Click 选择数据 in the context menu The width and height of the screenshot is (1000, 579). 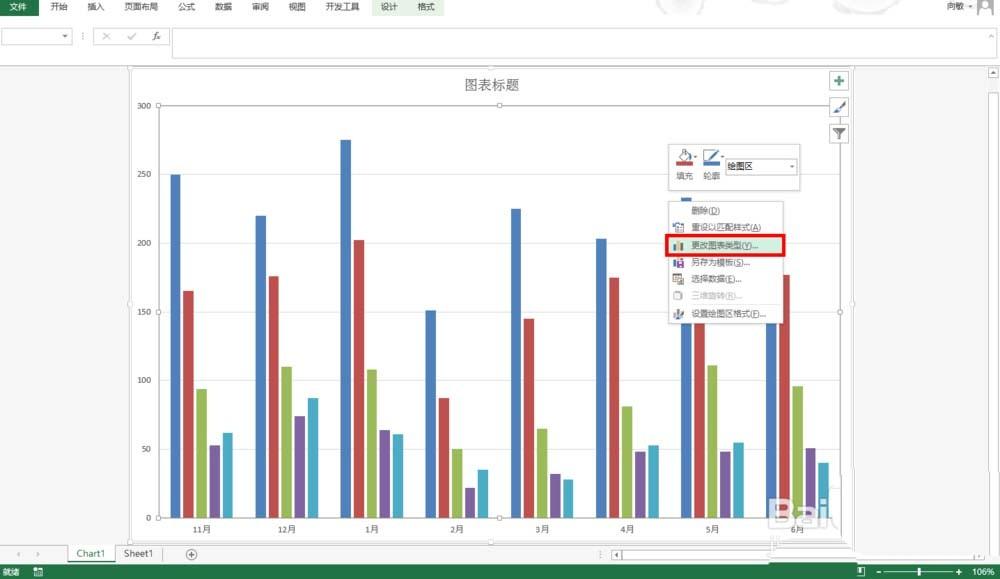pos(710,277)
